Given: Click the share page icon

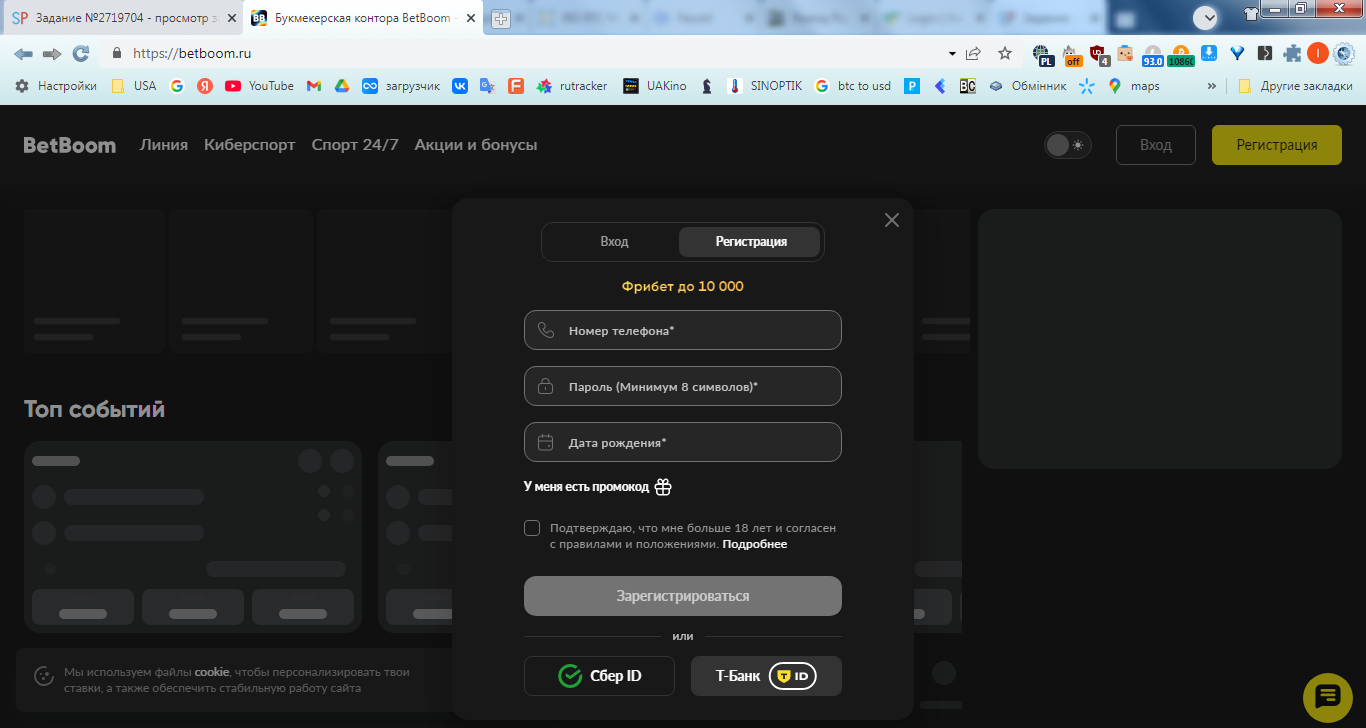Looking at the screenshot, I should (973, 53).
